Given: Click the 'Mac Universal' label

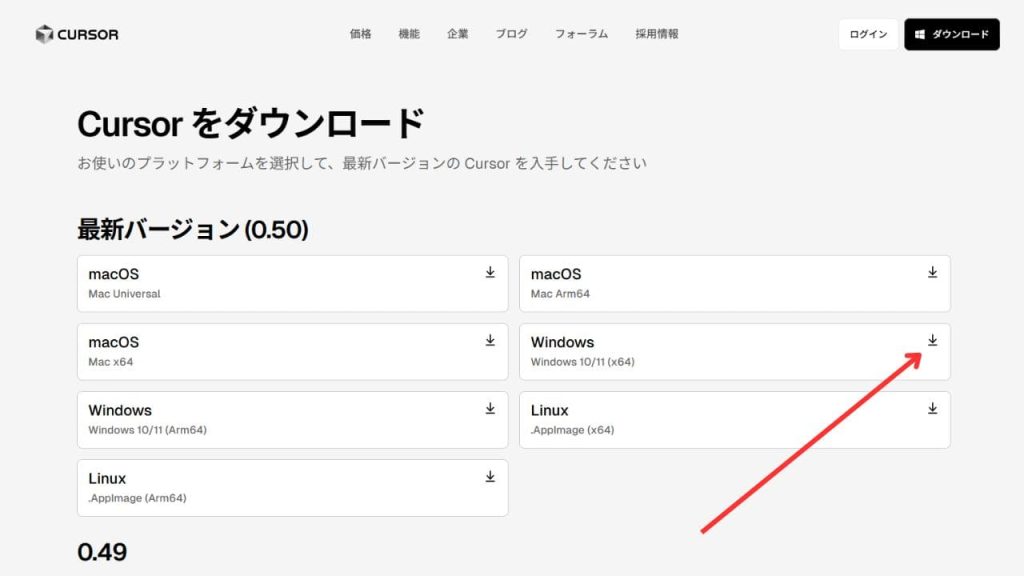Looking at the screenshot, I should pos(124,294).
